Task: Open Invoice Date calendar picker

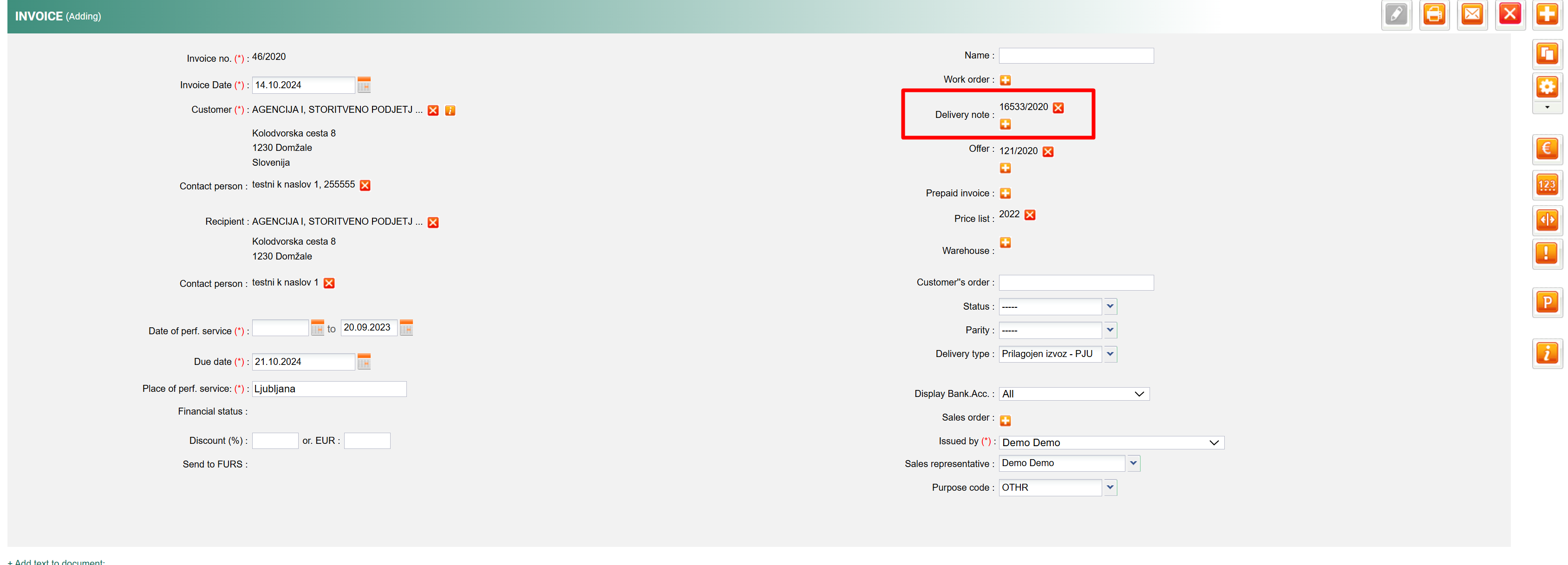Action: coord(364,85)
